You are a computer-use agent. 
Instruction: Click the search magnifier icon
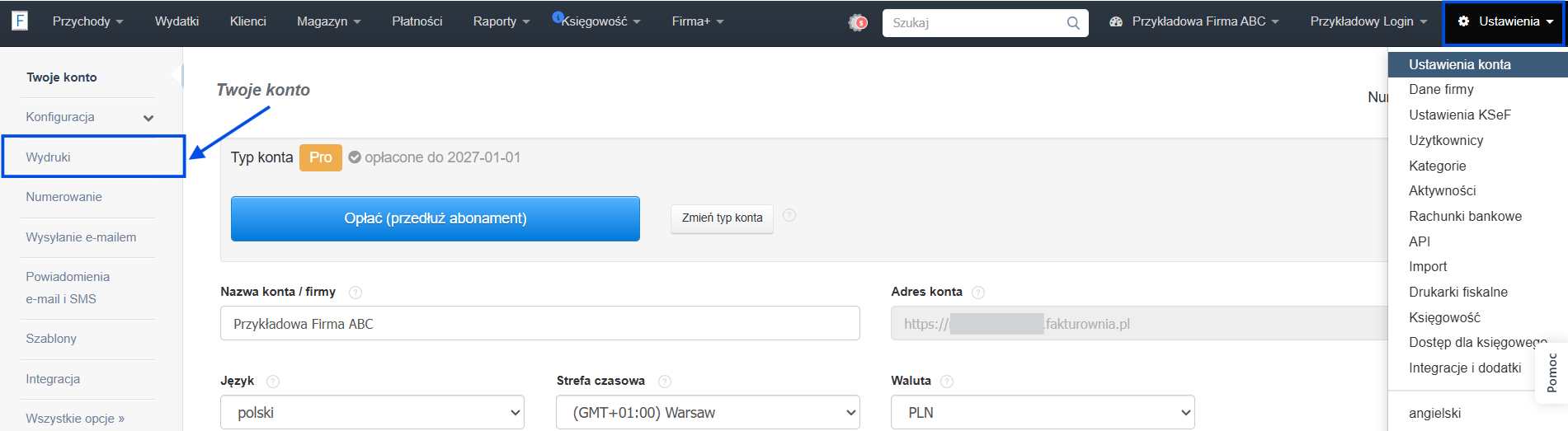pyautogui.click(x=1073, y=23)
